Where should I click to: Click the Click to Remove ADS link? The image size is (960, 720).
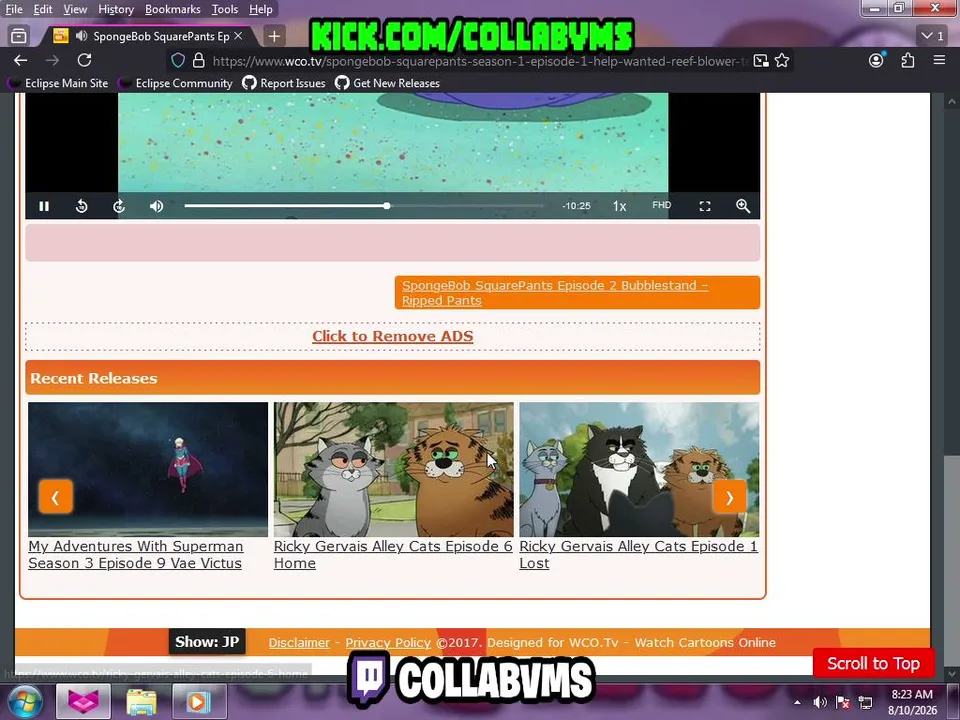coord(392,336)
